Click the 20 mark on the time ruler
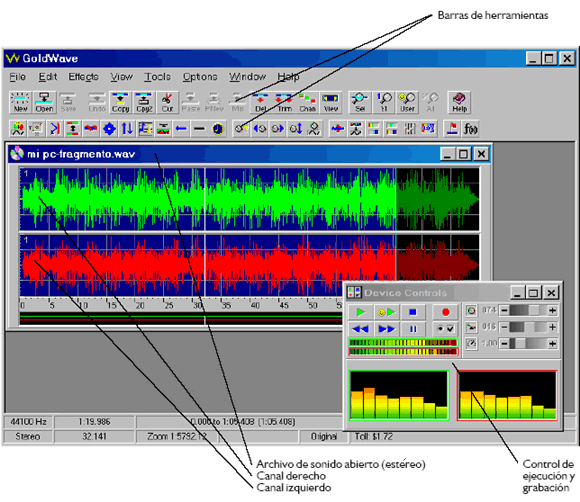The image size is (580, 502). pyautogui.click(x=140, y=306)
